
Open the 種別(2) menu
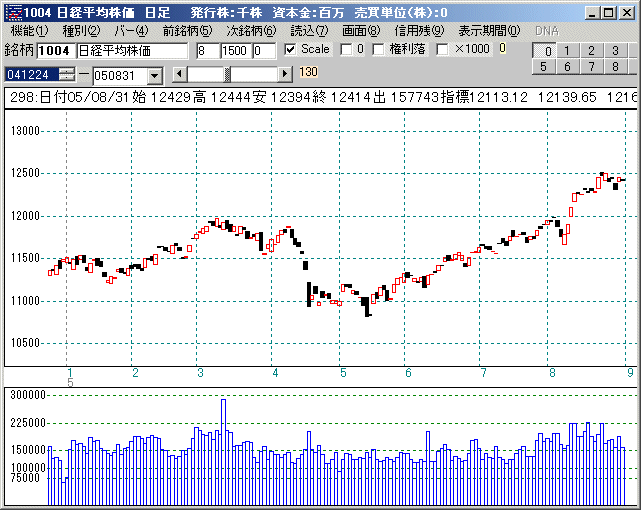pos(81,31)
